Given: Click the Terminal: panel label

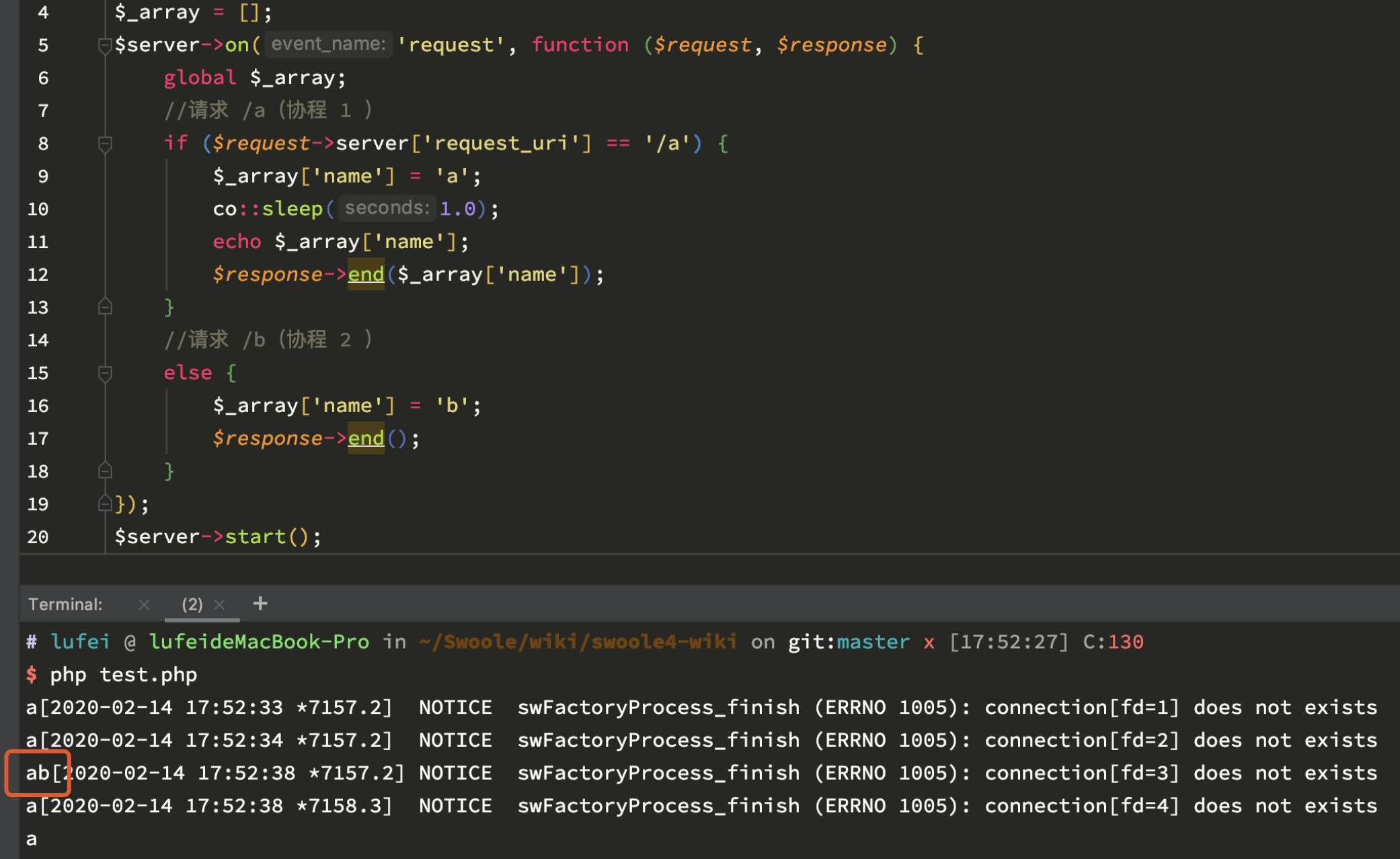Looking at the screenshot, I should 65,604.
